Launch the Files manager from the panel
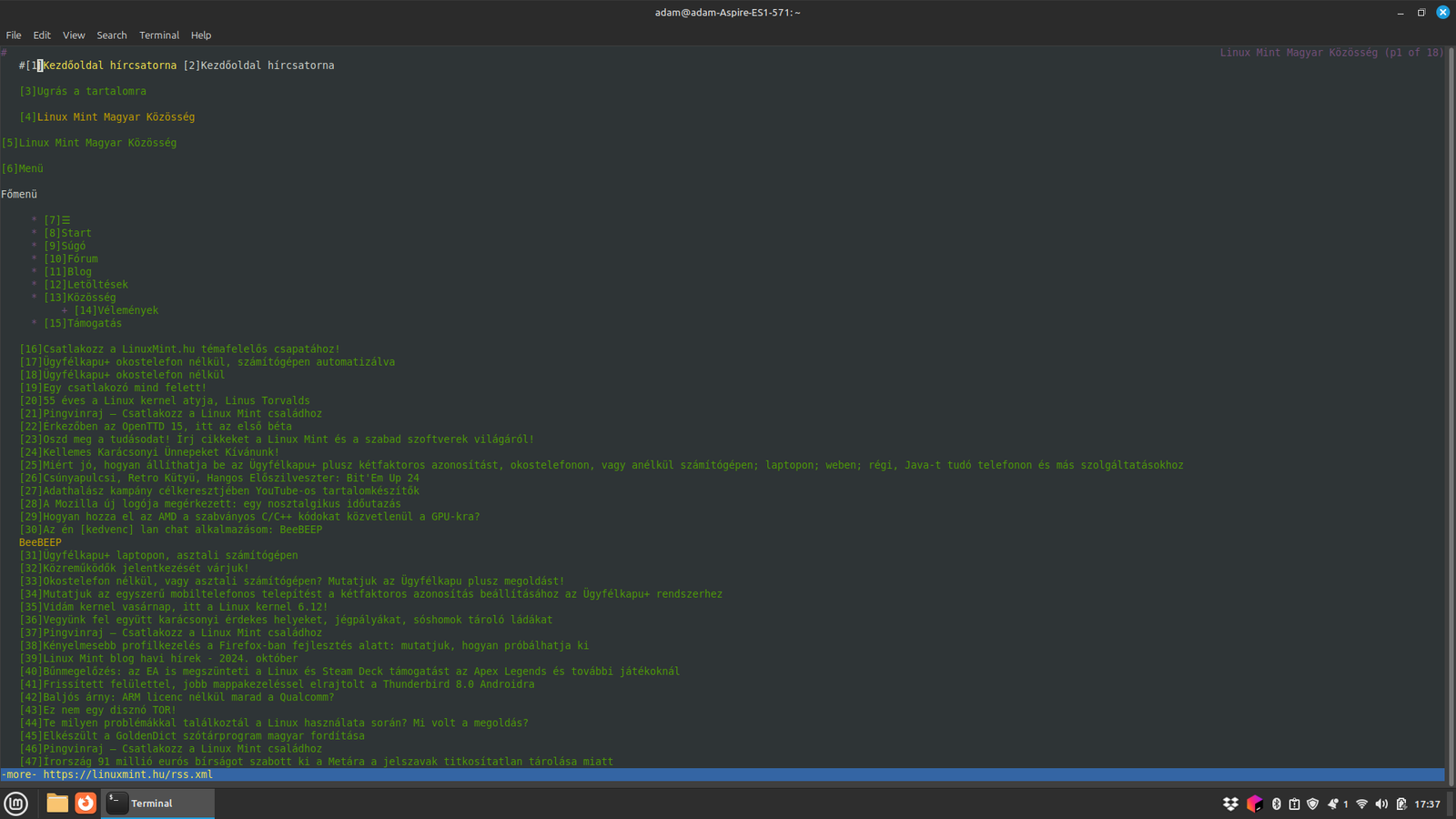The width and height of the screenshot is (1456, 819). (x=57, y=804)
